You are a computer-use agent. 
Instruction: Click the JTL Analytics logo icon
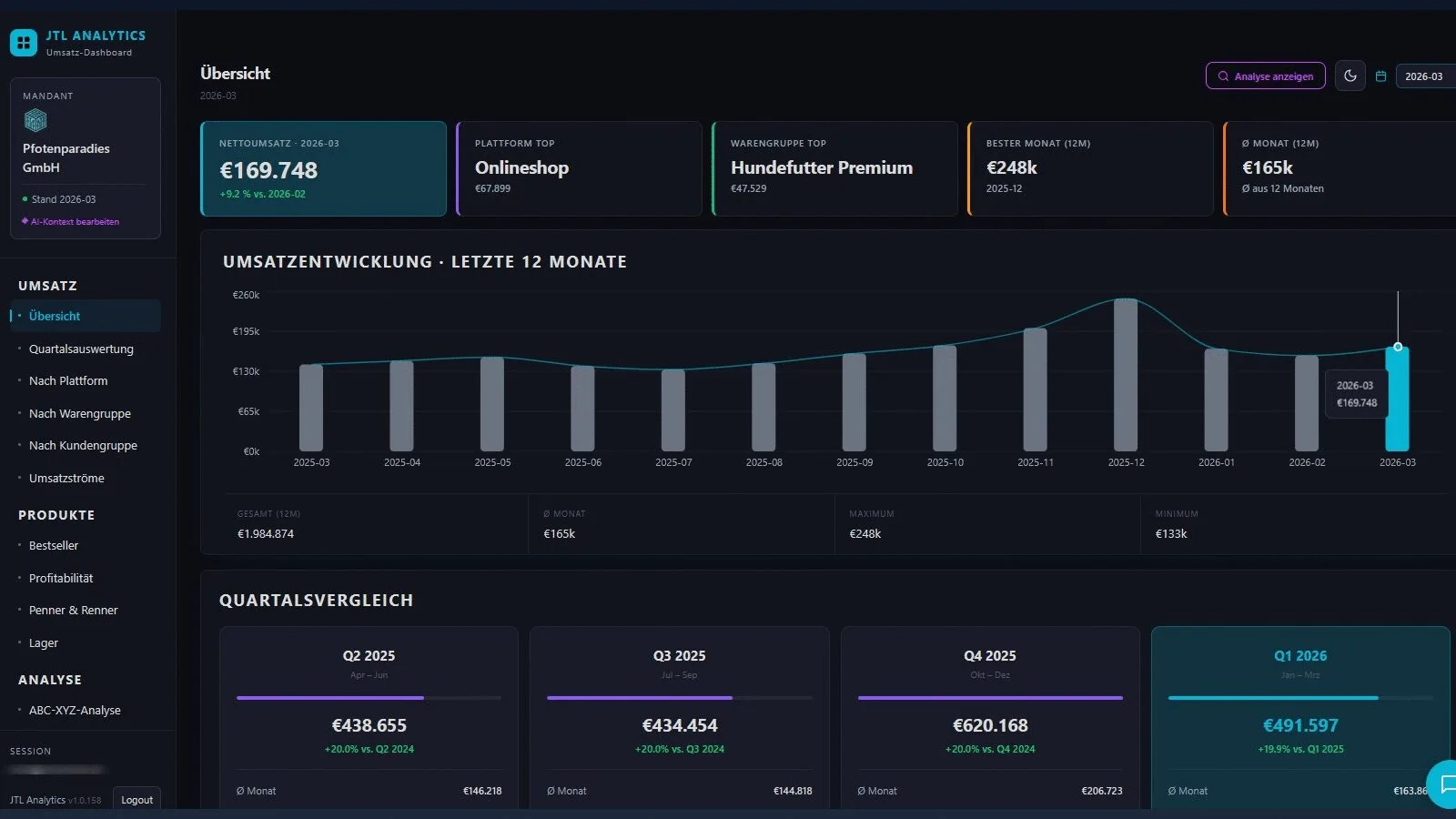click(x=24, y=42)
